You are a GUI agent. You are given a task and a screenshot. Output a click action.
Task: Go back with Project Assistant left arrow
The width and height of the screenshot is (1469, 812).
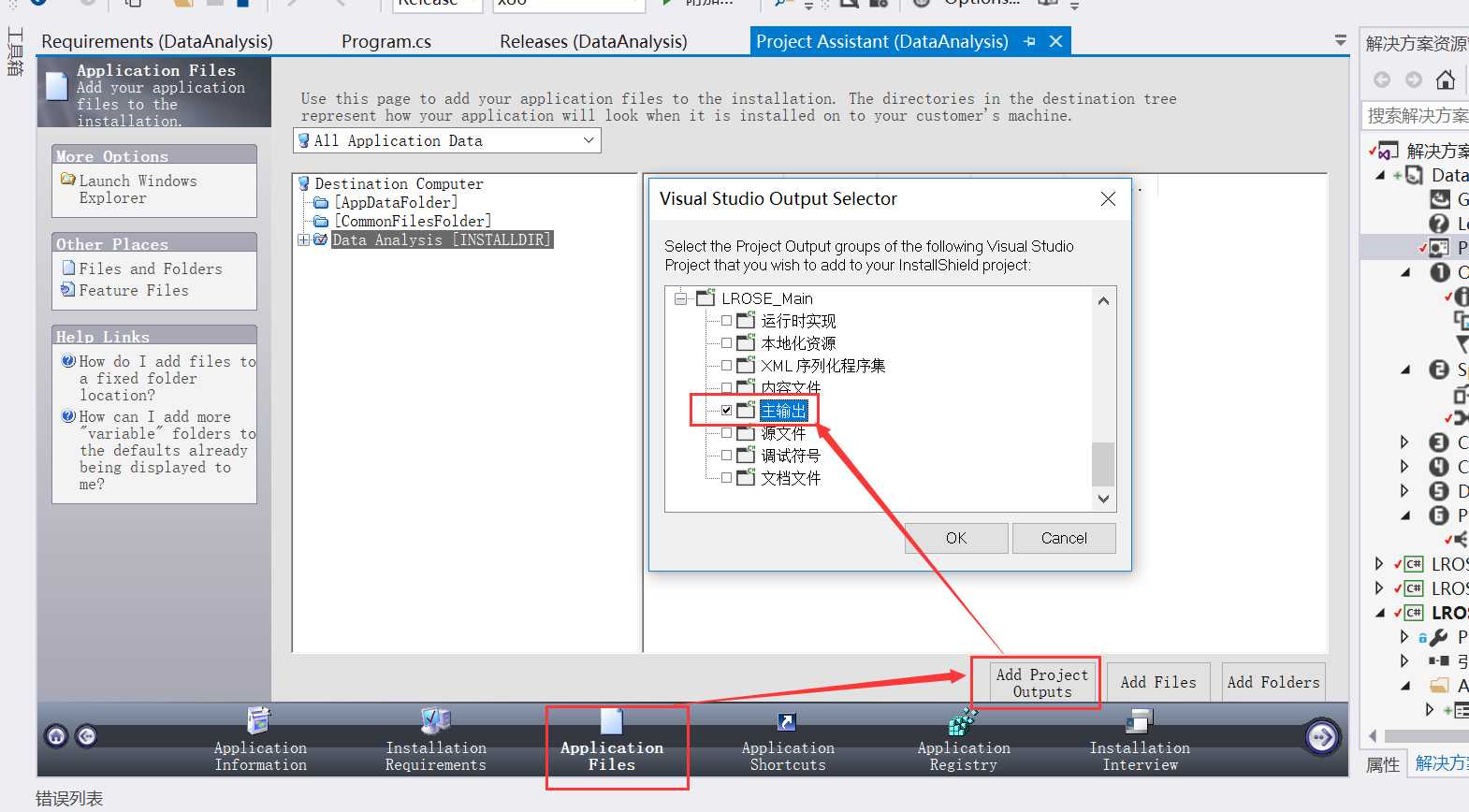(86, 736)
